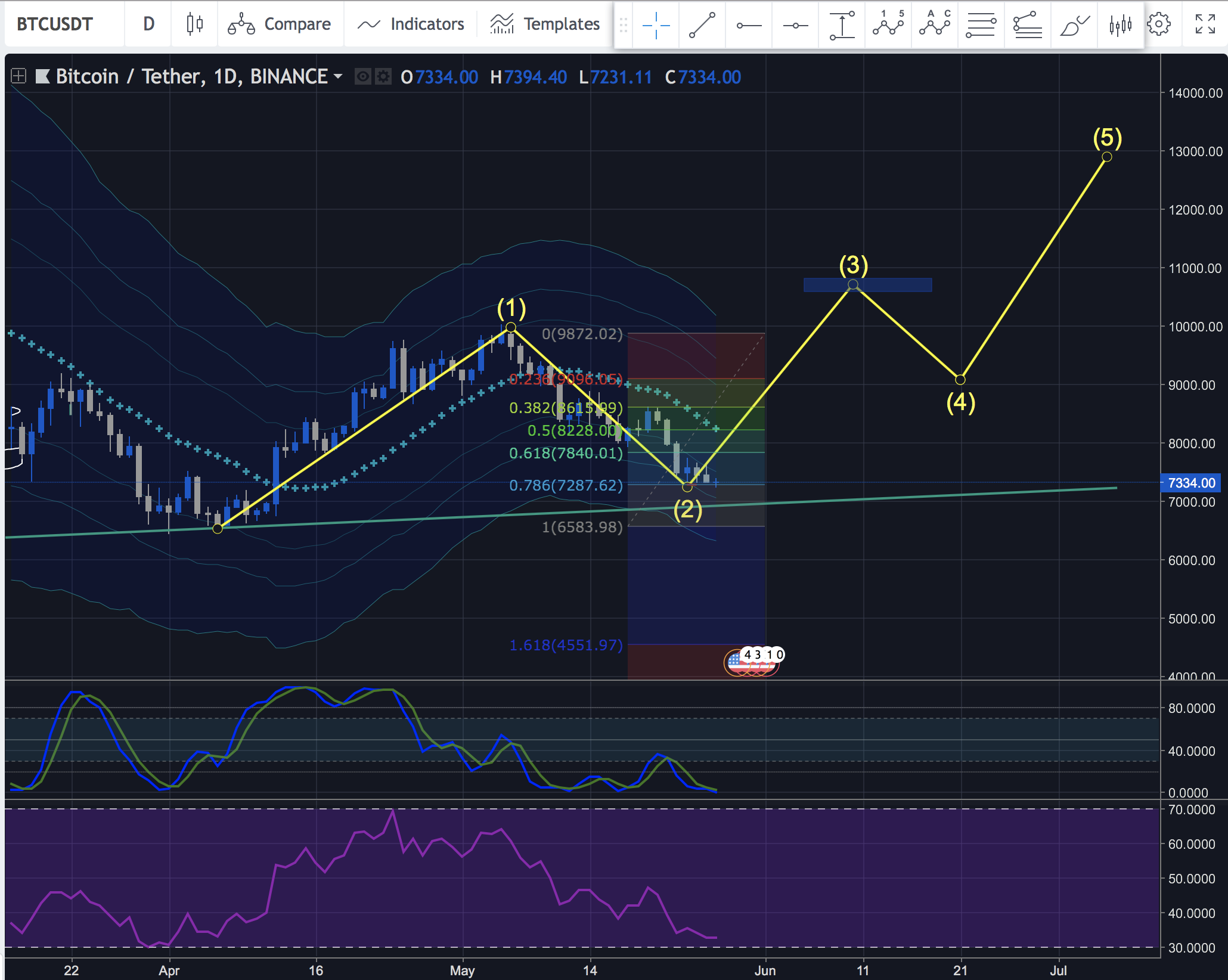Select the trend line drawing tool

click(702, 25)
